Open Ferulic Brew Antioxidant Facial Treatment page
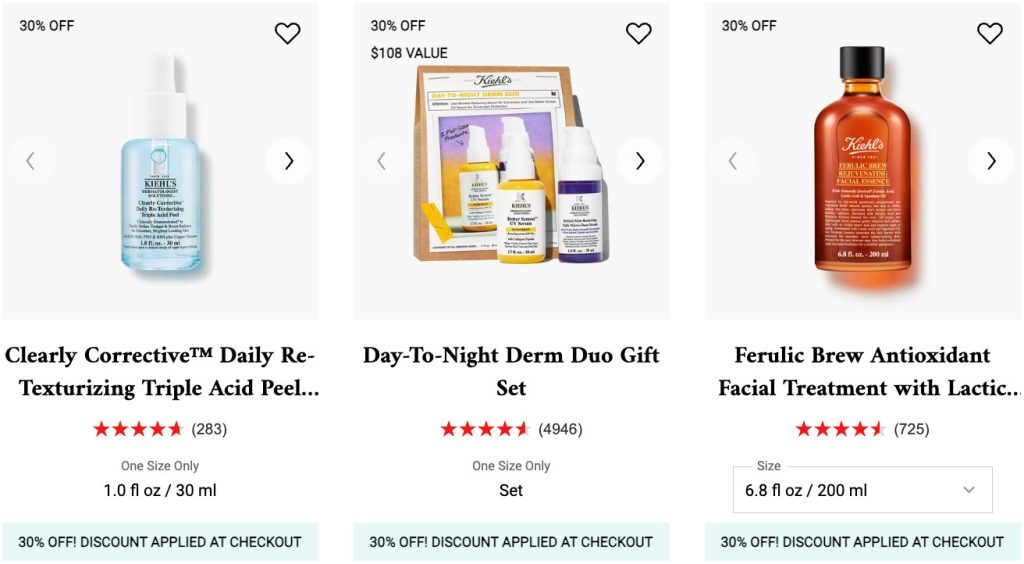Viewport: 1024px width, 564px height. [x=862, y=371]
